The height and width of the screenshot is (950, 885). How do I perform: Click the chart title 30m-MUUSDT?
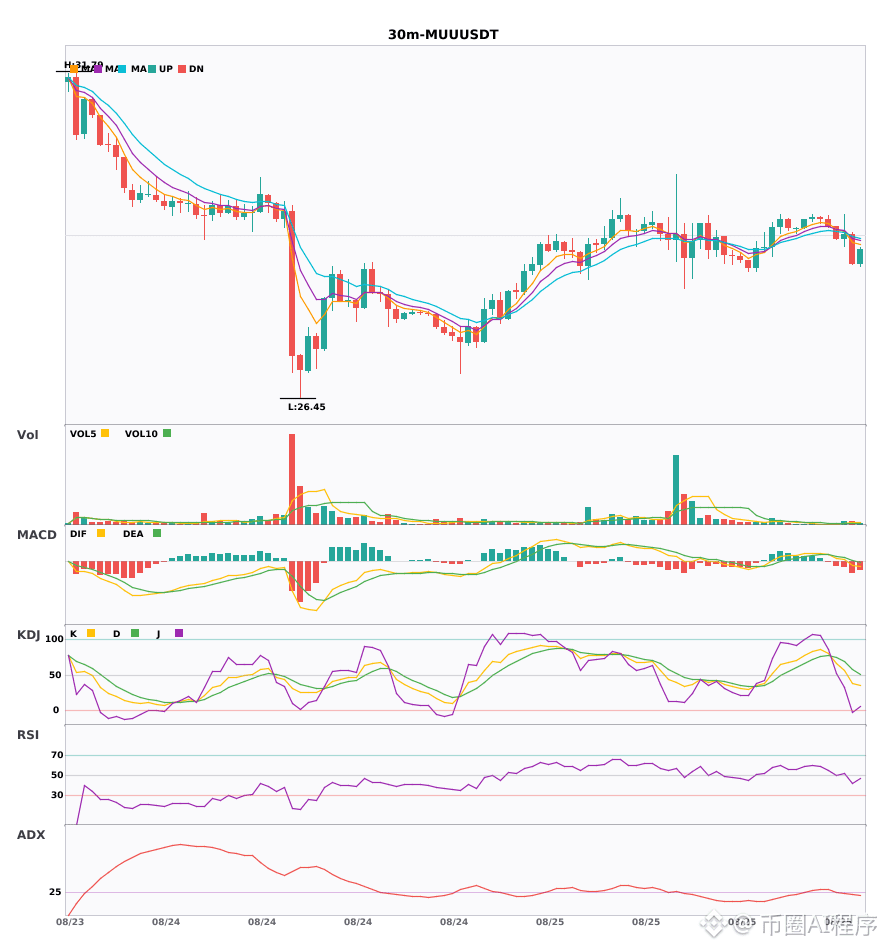pyautogui.click(x=443, y=35)
